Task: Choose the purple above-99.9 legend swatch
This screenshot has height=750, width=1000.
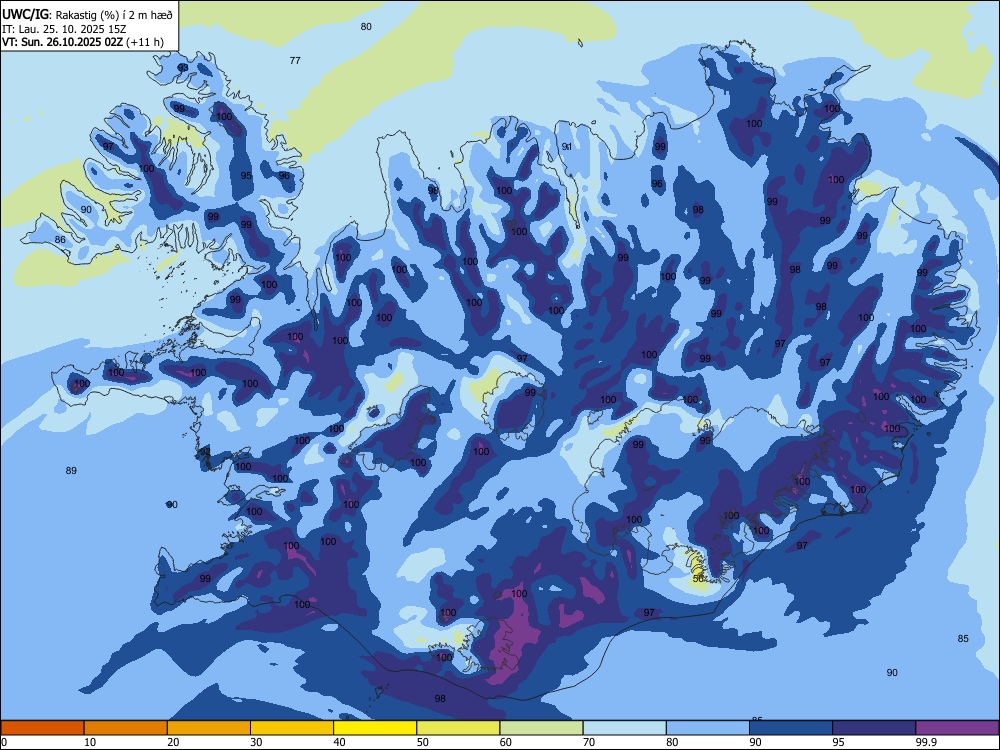Action: coord(957,728)
